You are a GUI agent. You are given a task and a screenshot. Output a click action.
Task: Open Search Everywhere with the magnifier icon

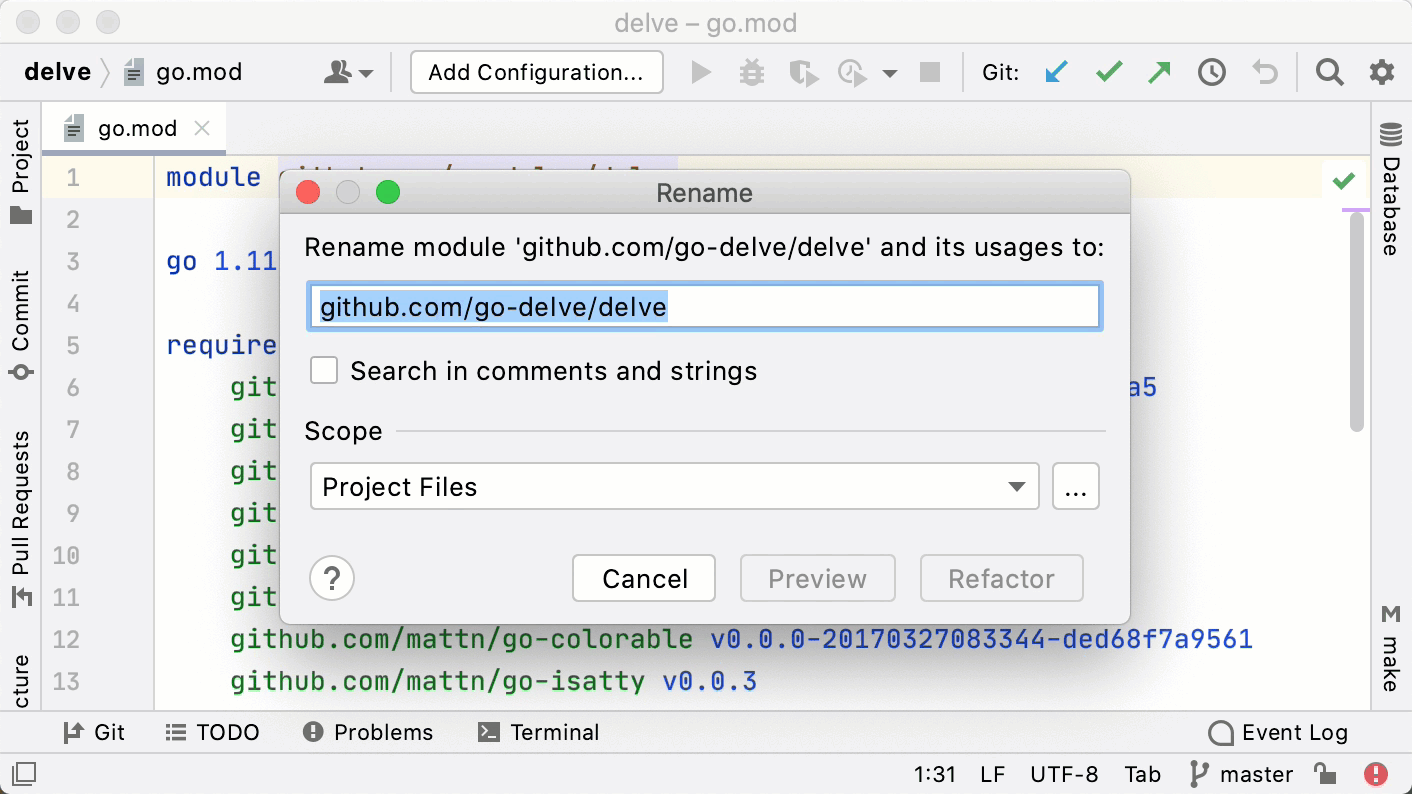click(x=1329, y=71)
